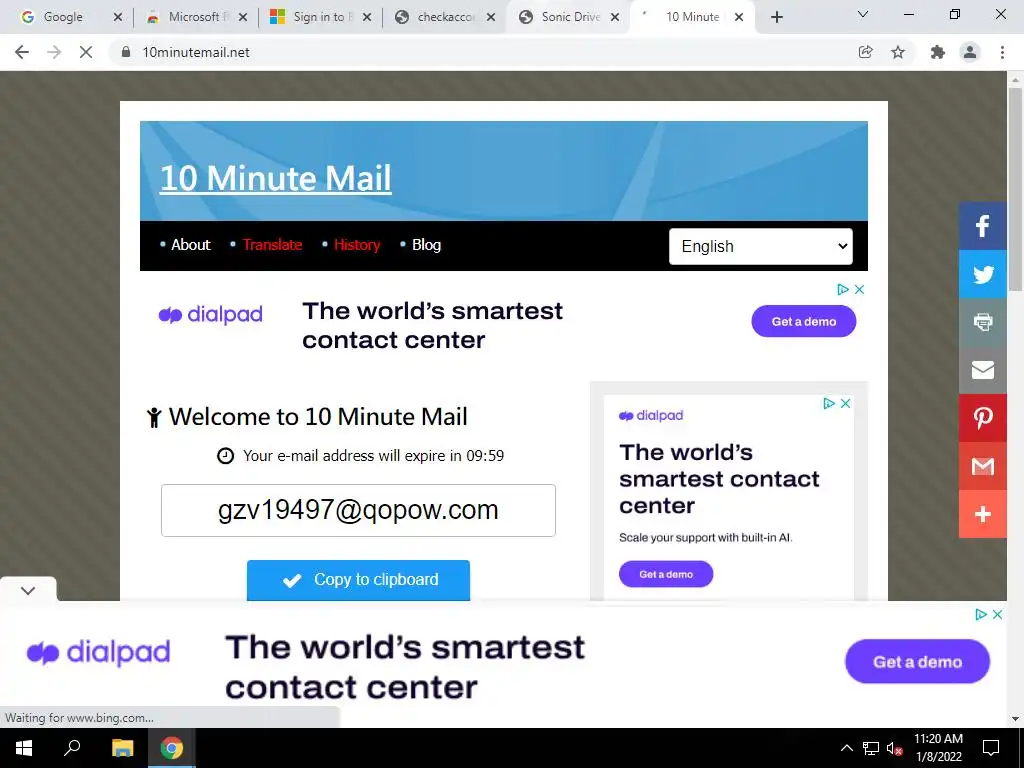Click the browser back arrow
Viewport: 1024px width, 768px height.
tap(22, 52)
